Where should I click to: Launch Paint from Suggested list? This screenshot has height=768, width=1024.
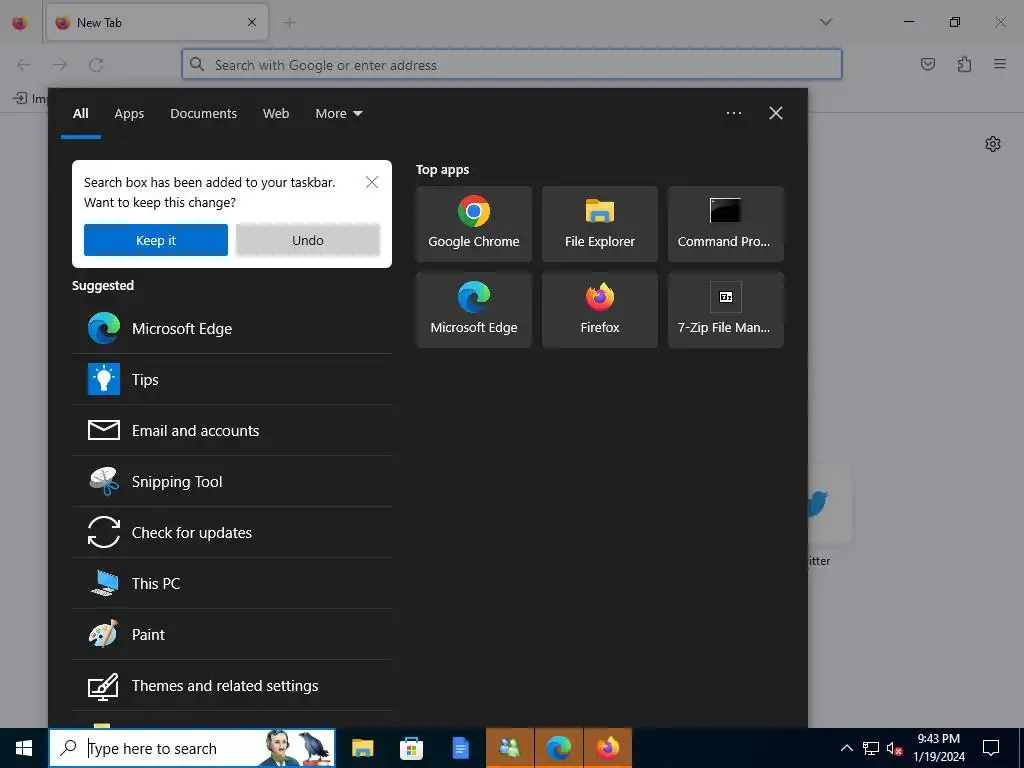click(232, 634)
